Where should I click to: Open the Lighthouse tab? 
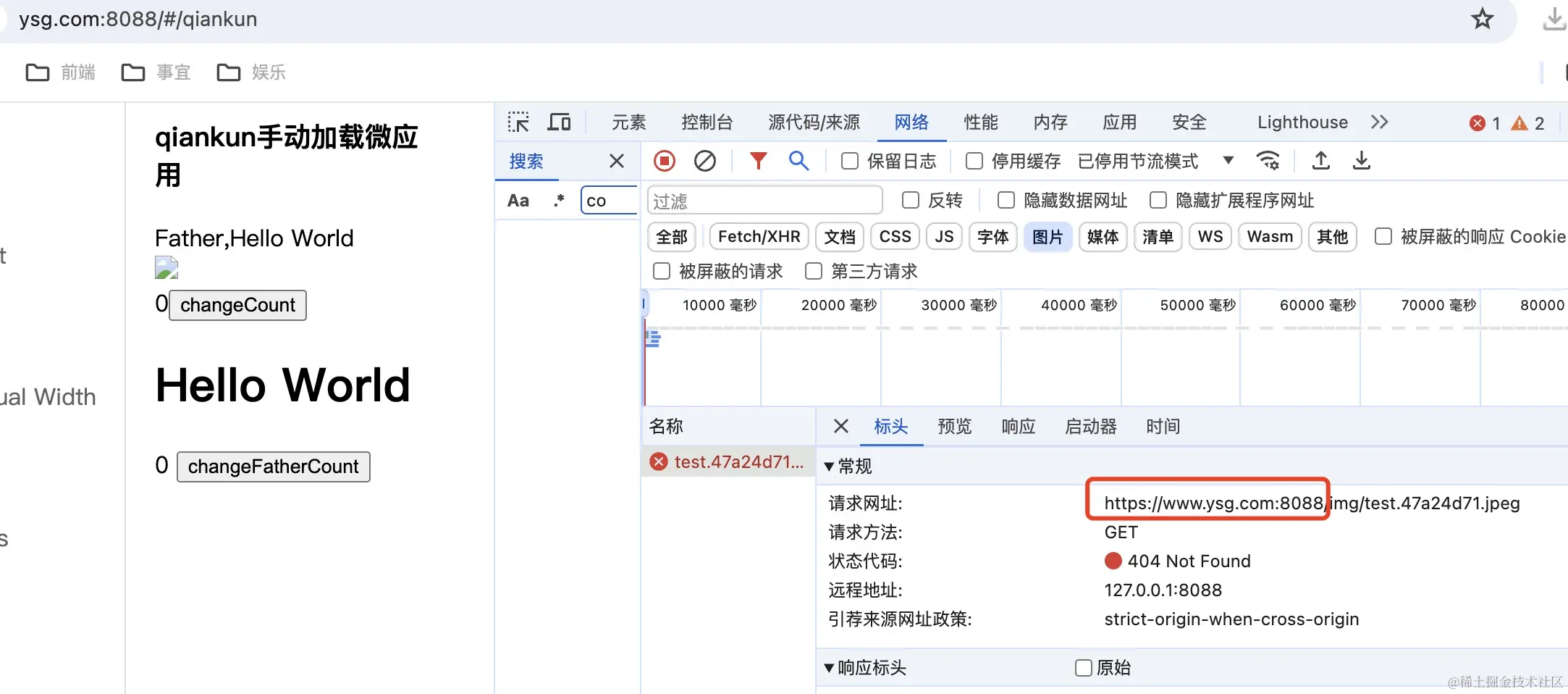[1302, 122]
